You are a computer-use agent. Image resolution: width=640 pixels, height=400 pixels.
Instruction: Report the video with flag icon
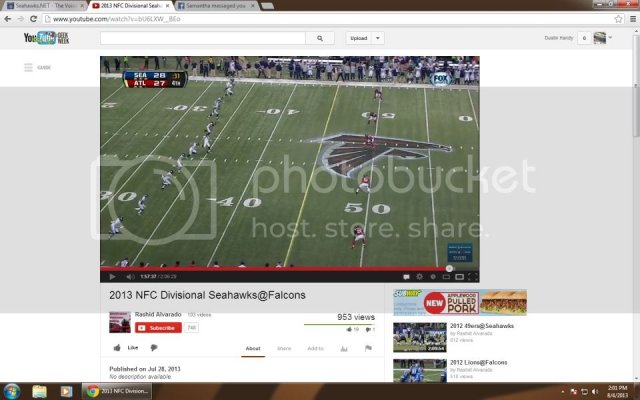368,348
